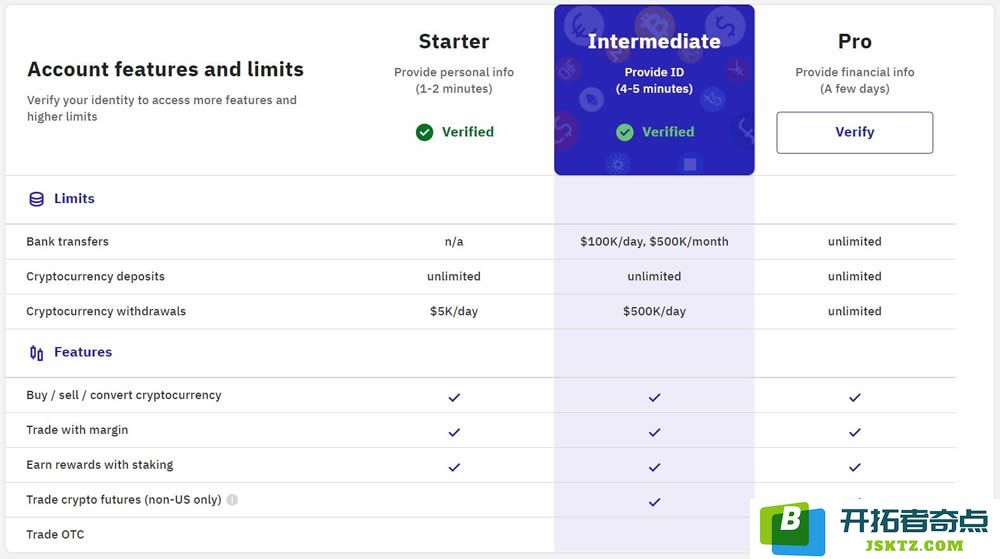This screenshot has height=559, width=1000.
Task: Click the info icon beside Trade crypto futures
Action: [x=232, y=500]
